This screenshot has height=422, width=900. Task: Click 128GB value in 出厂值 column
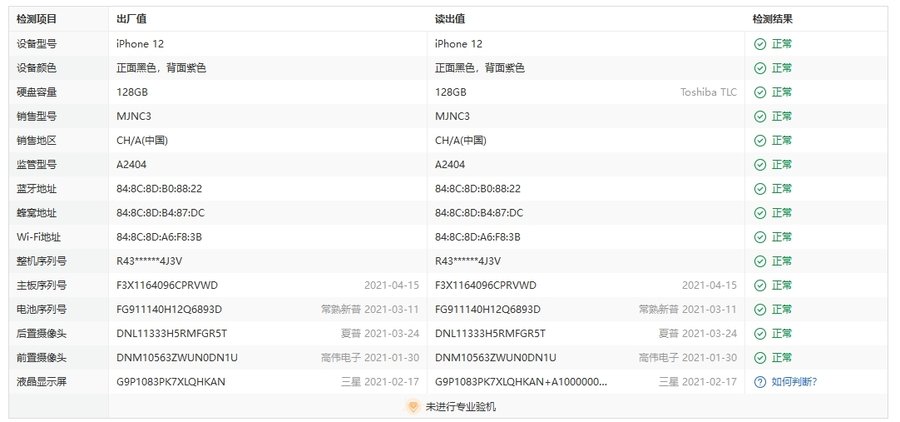click(x=132, y=92)
